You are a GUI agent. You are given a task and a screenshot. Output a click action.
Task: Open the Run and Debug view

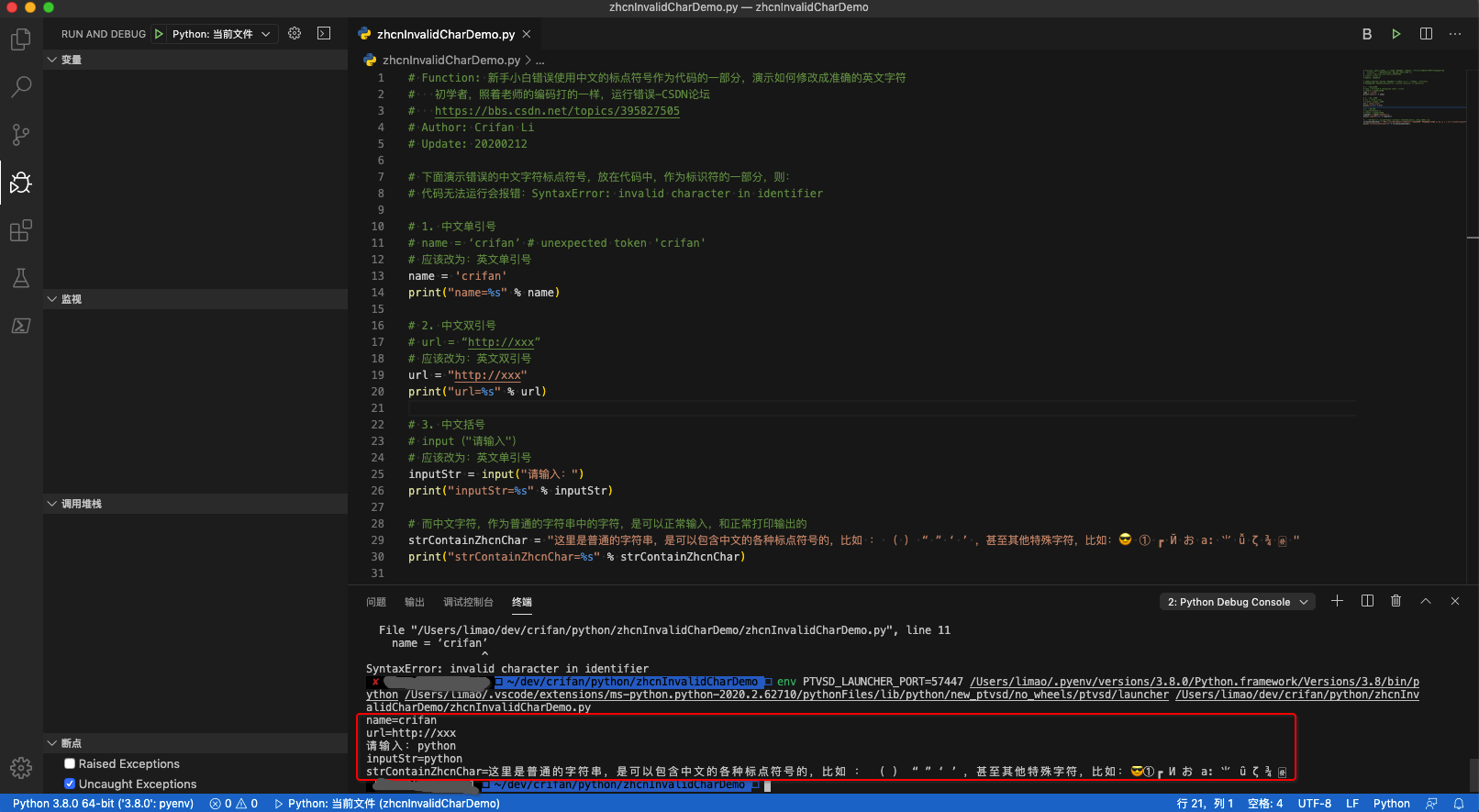click(x=20, y=183)
